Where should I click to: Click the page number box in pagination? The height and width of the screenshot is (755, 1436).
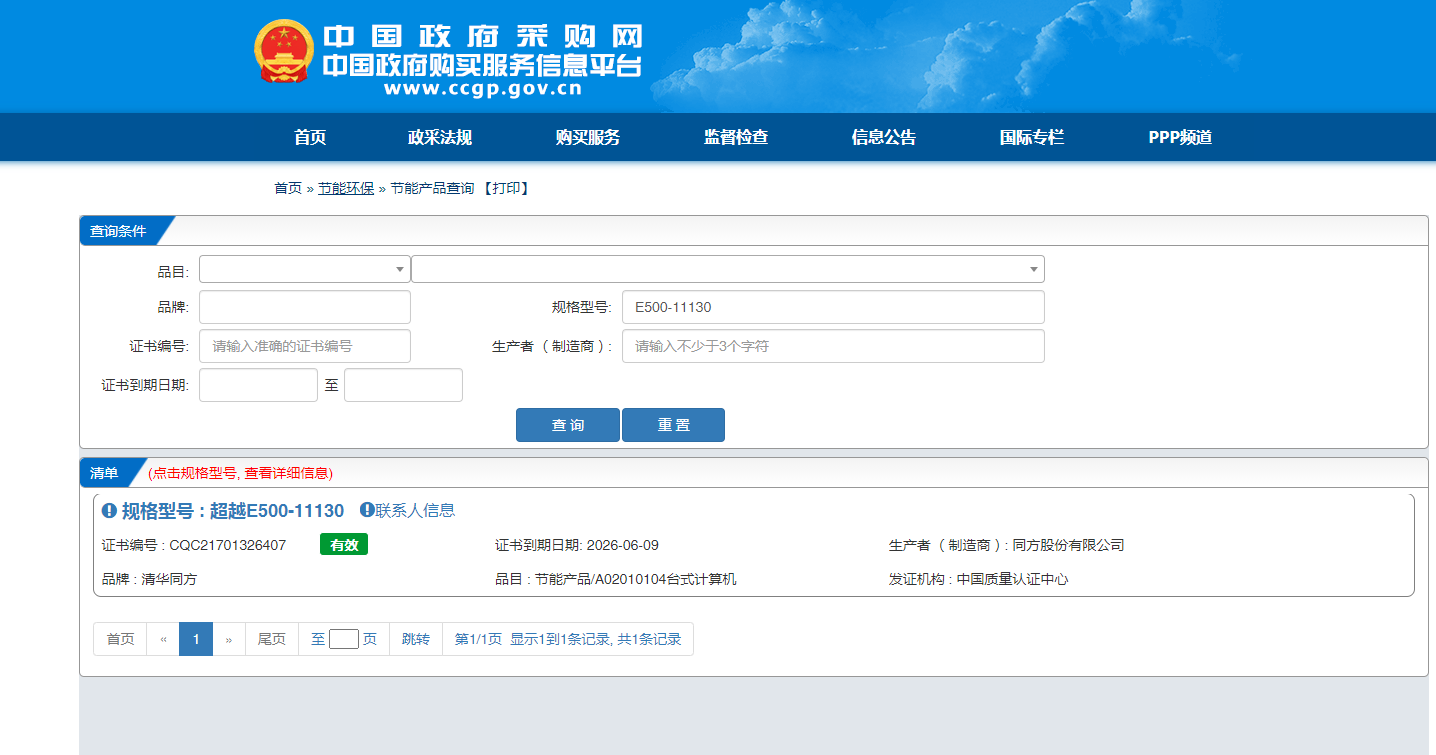344,639
